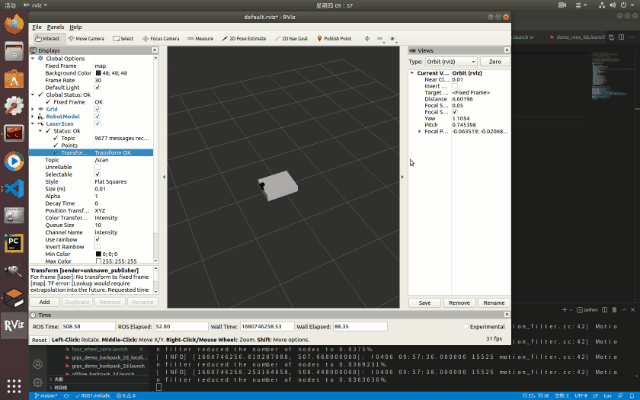The image size is (640, 400).
Task: Enable the Invert Rainbow checkbox
Action: pos(97,247)
